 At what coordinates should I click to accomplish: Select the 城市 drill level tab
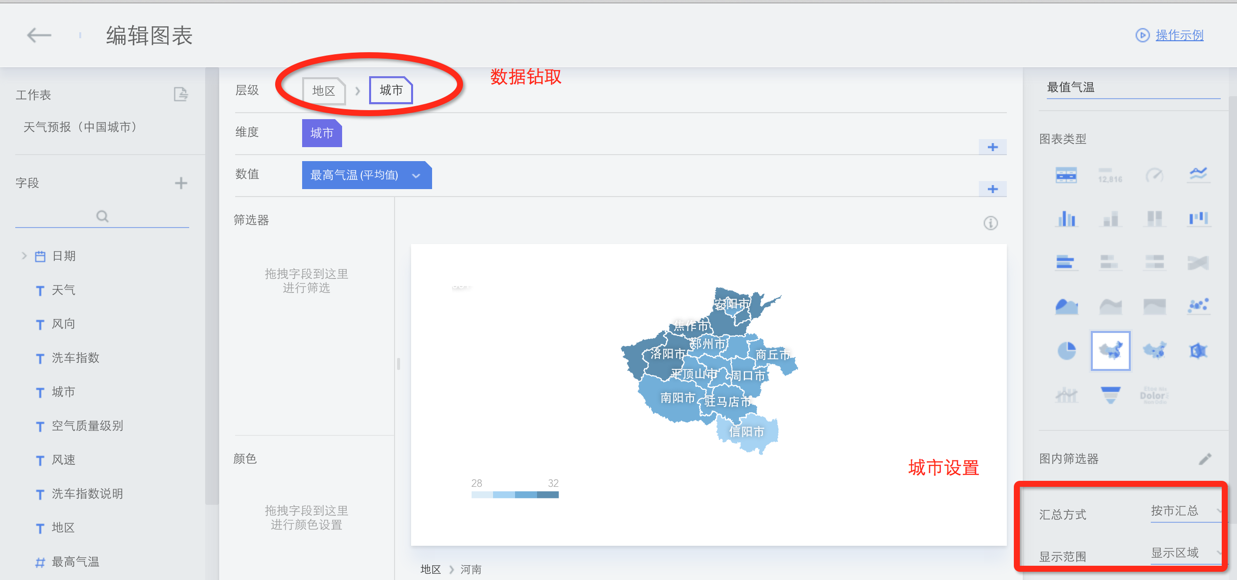pyautogui.click(x=390, y=89)
